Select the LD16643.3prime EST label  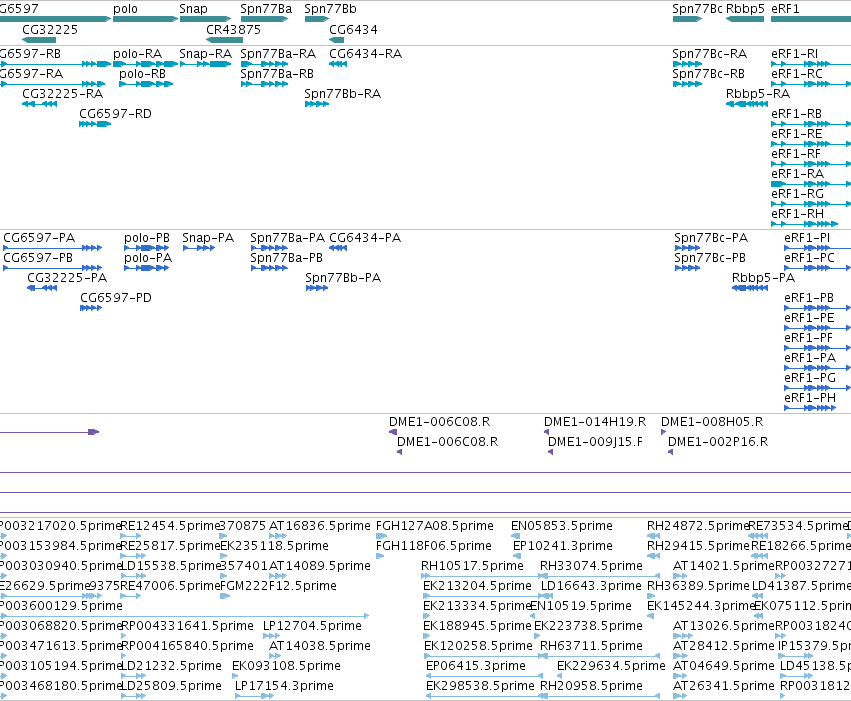point(591,586)
